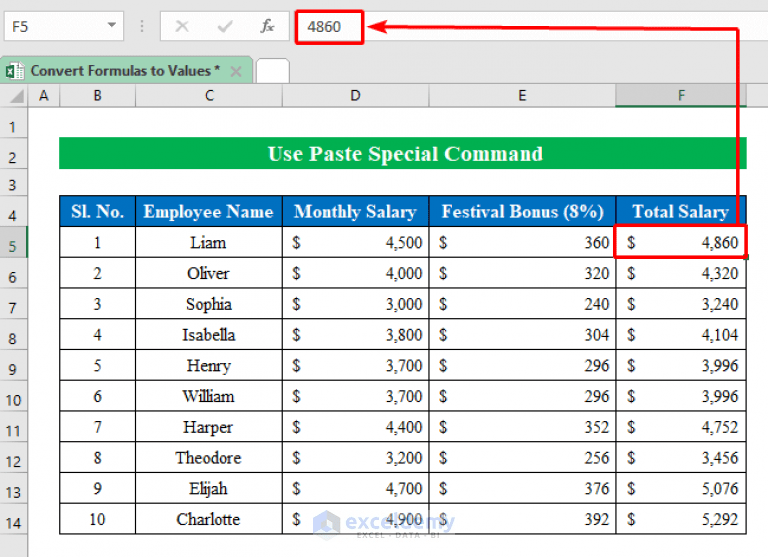Select column B header
Image resolution: width=768 pixels, height=557 pixels.
tap(97, 96)
